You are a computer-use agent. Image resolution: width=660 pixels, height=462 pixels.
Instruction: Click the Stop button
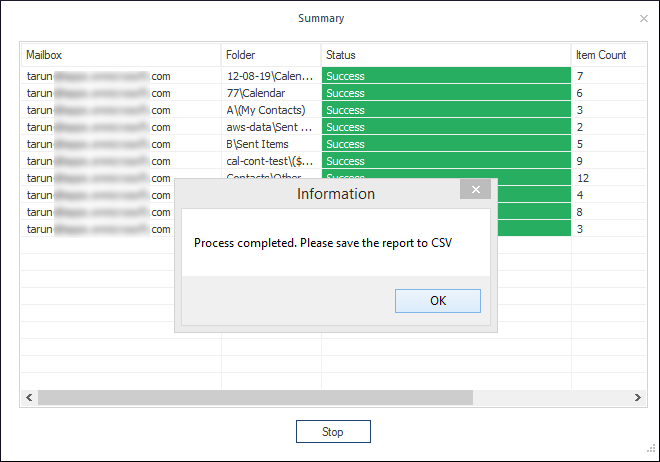click(333, 431)
